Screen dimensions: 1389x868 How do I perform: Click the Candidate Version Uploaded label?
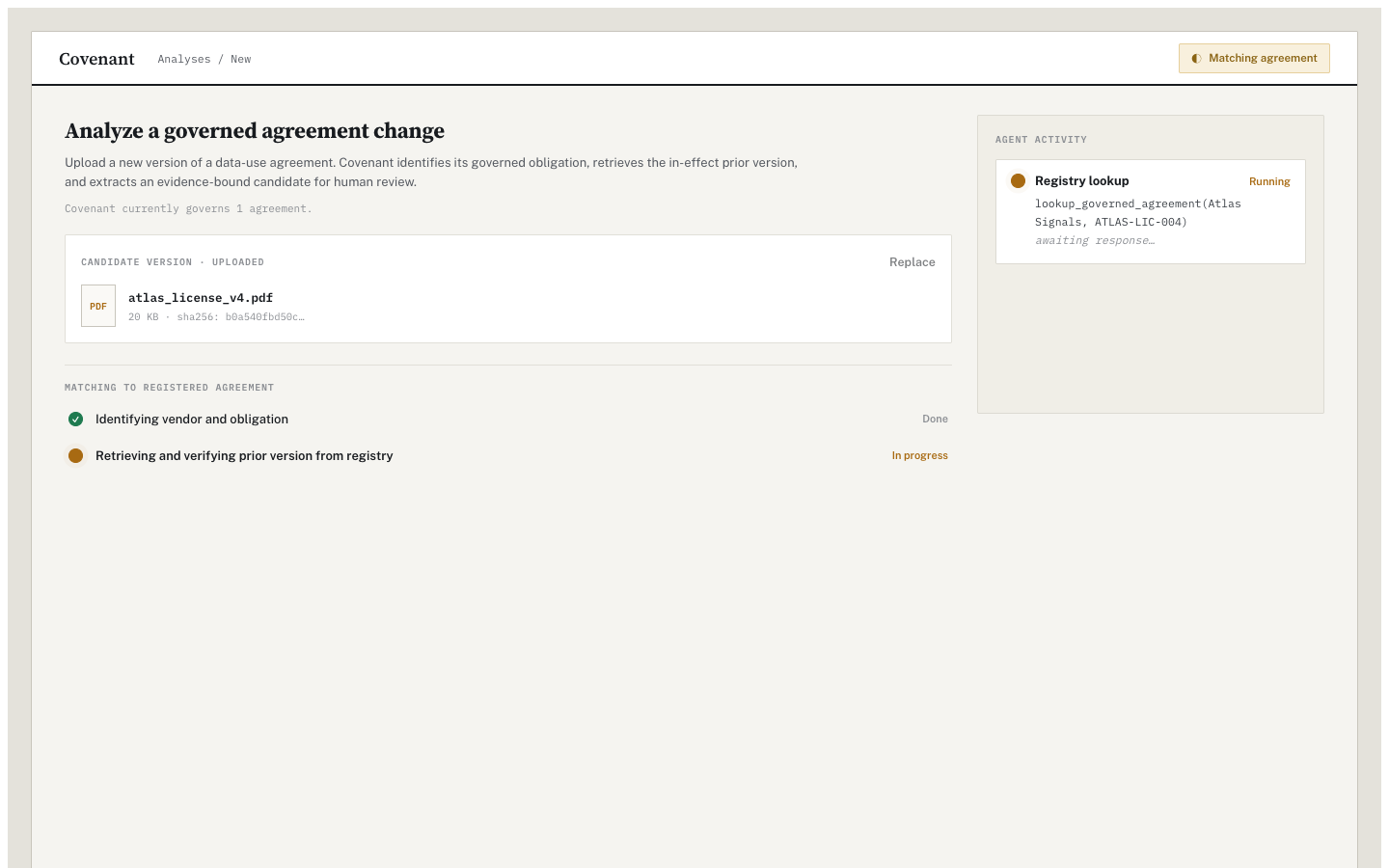[173, 262]
